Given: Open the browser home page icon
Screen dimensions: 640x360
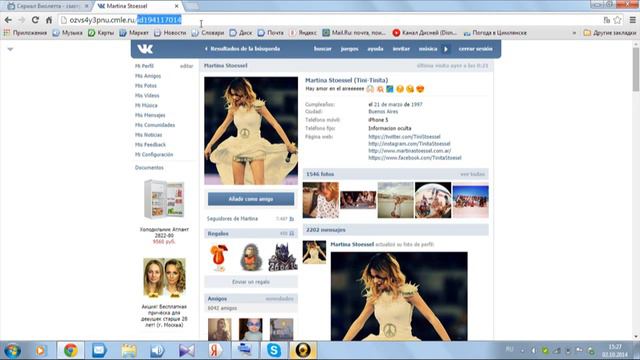Looking at the screenshot, I should pyautogui.click(x=49, y=20).
